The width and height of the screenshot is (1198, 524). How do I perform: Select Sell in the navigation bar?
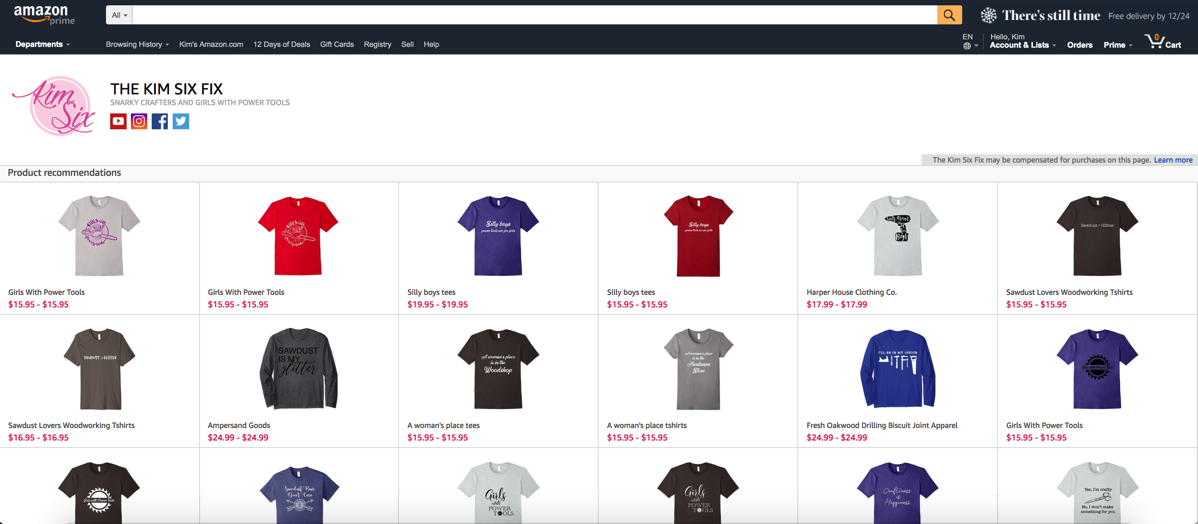[x=407, y=44]
